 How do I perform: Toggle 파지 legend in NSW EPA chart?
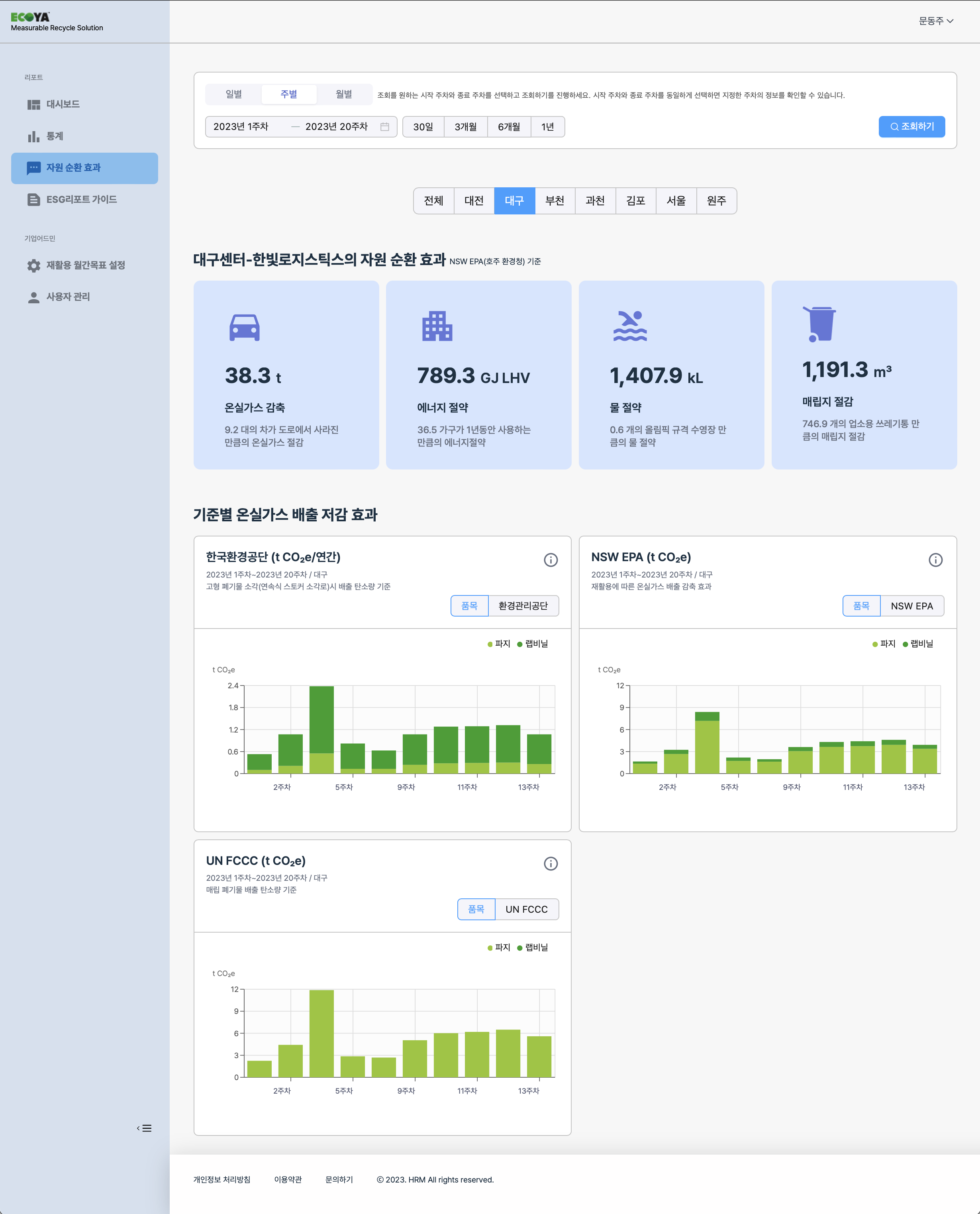[884, 644]
